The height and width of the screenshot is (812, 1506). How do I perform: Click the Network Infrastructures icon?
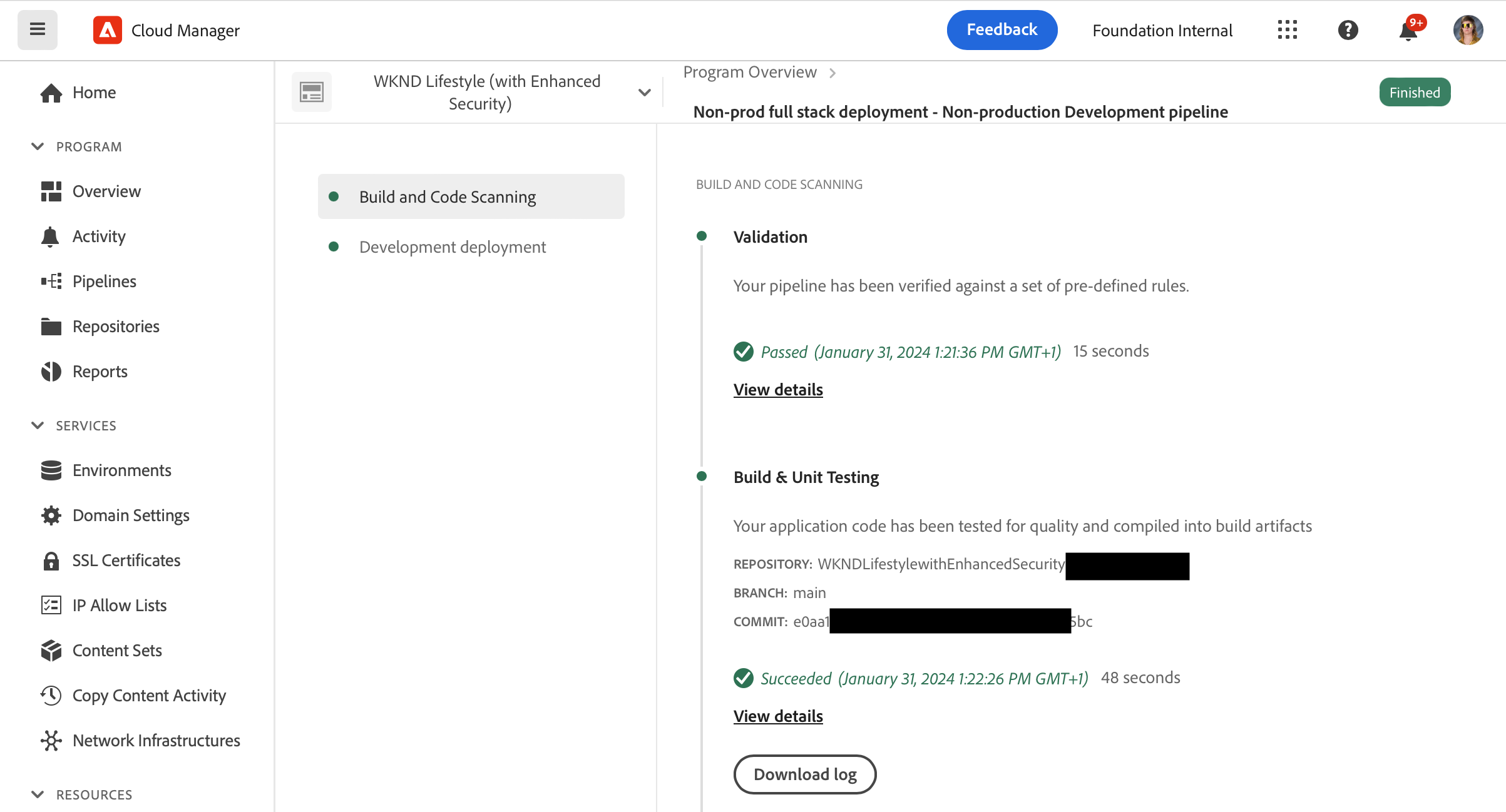pyautogui.click(x=51, y=741)
